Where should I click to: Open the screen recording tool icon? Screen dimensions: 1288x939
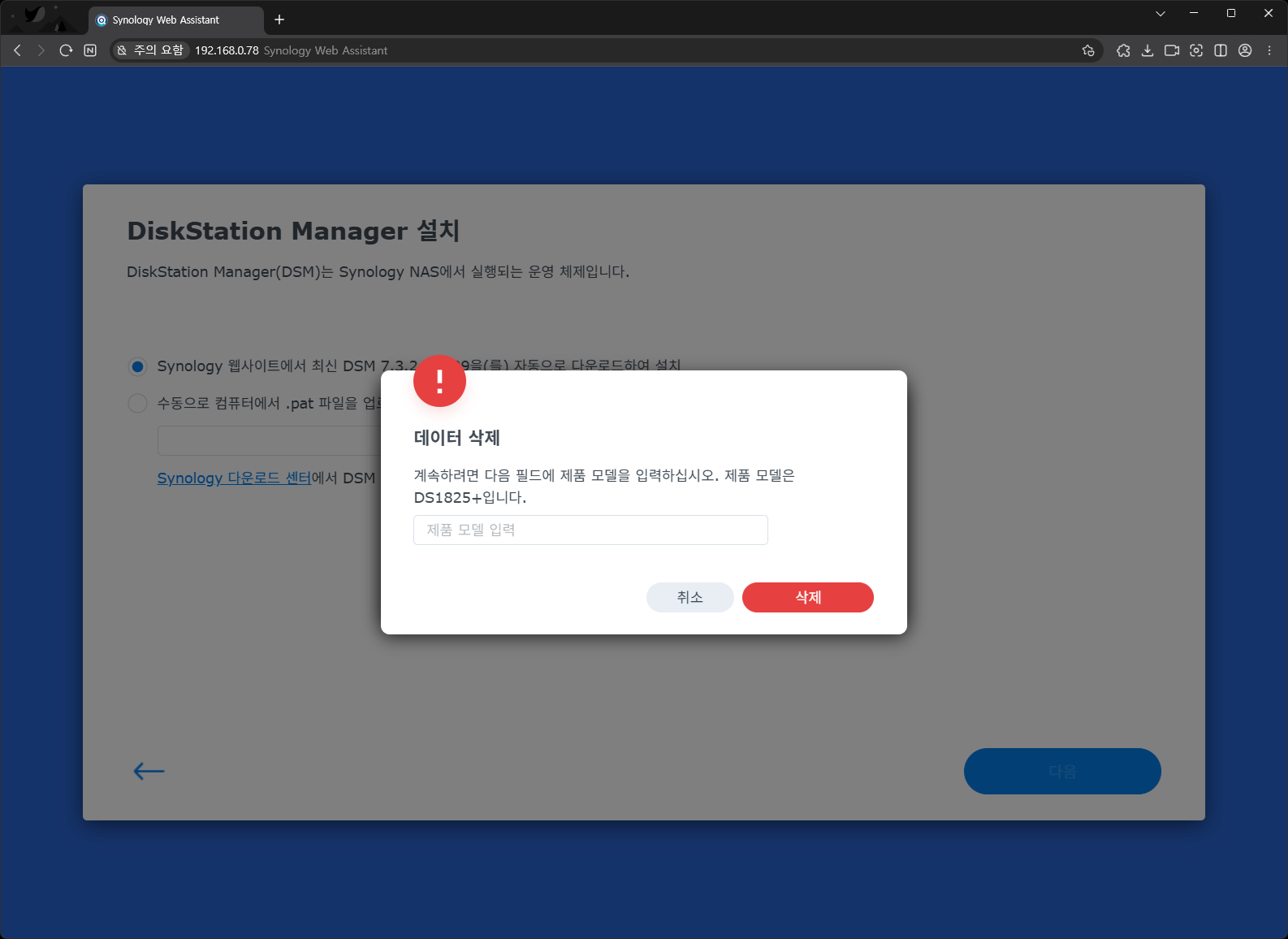click(1172, 50)
